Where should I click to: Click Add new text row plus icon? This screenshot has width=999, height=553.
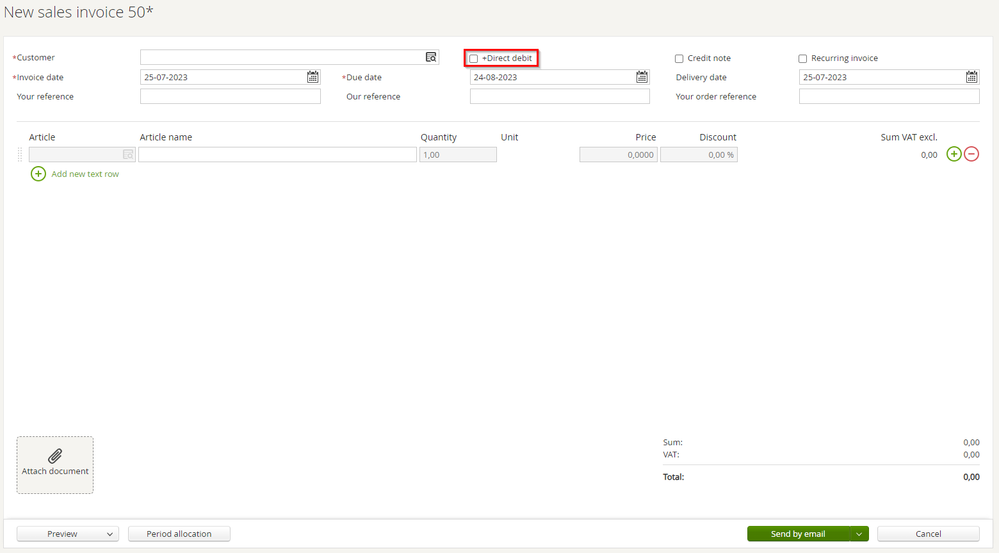tap(38, 174)
